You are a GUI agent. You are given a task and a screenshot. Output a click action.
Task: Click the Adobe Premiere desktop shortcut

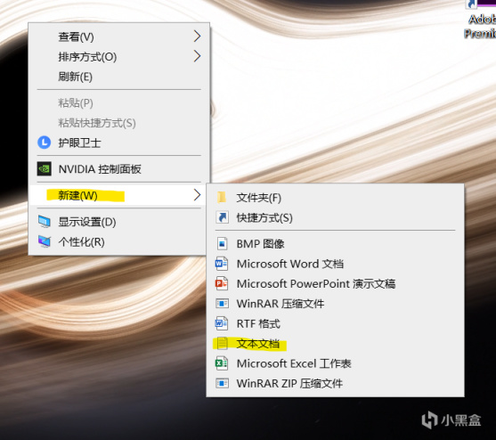pyautogui.click(x=480, y=19)
